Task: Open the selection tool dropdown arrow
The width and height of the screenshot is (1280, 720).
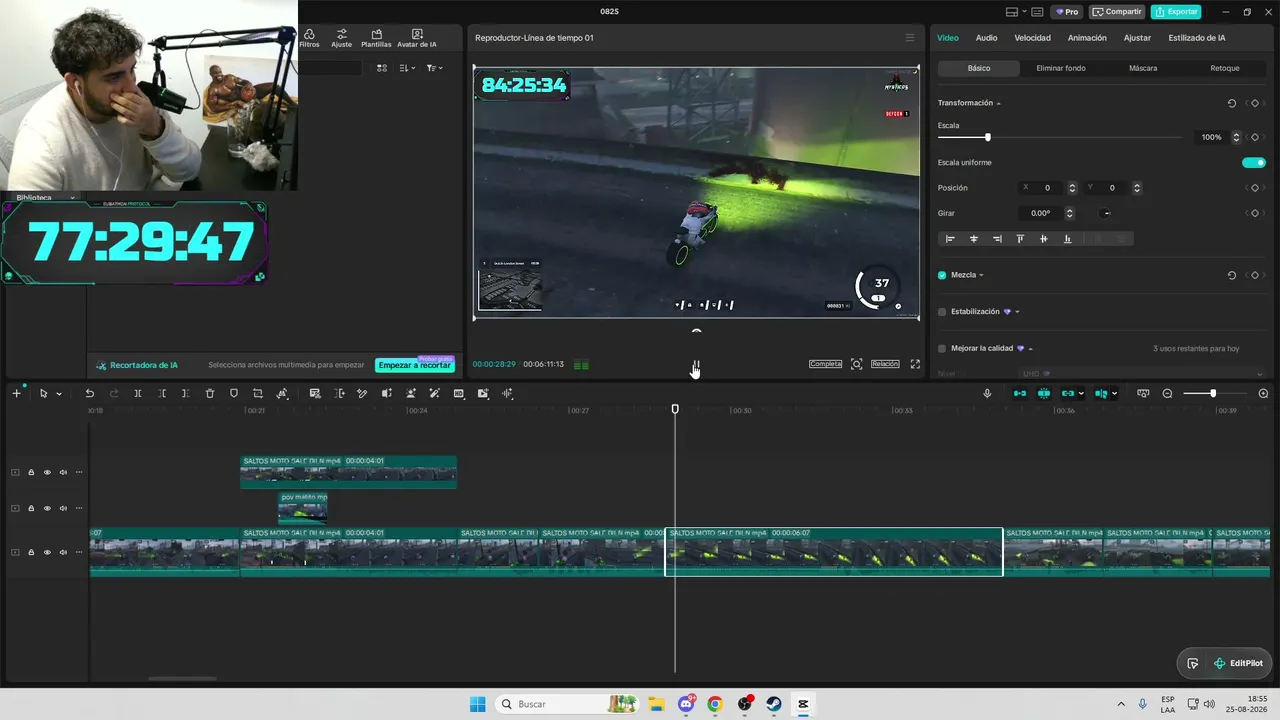Action: tap(59, 394)
